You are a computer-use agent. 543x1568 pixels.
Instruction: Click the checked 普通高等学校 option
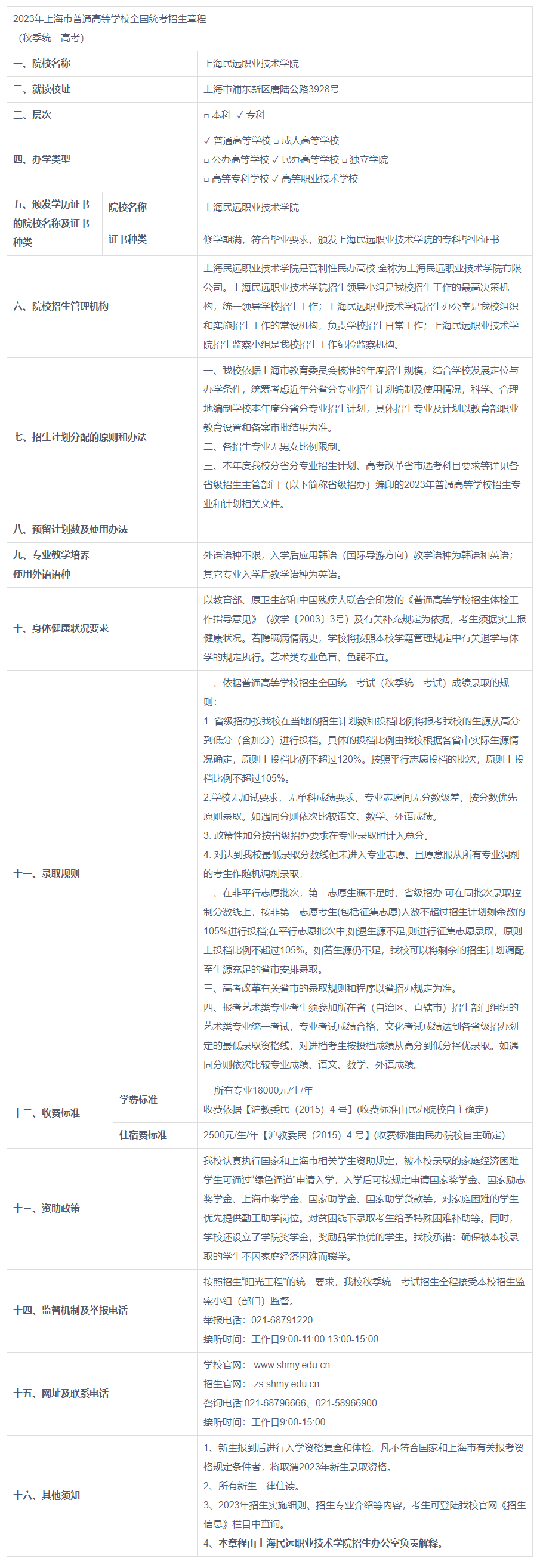pyautogui.click(x=237, y=141)
